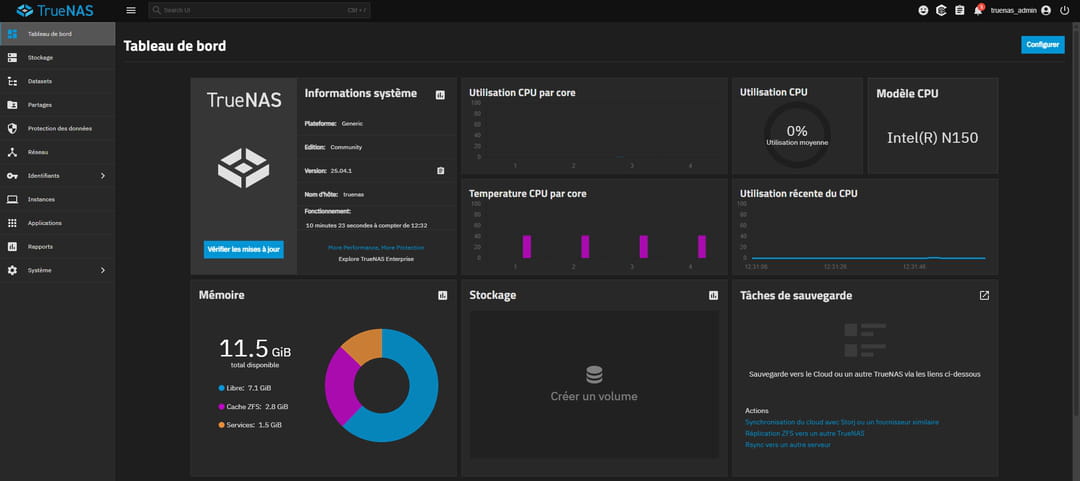The width and height of the screenshot is (1080, 481).
Task: Click Vérifier les mises à jour
Action: [x=244, y=249]
